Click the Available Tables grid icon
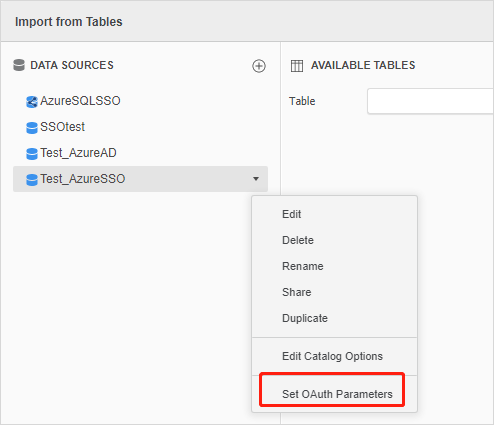Image resolution: width=494 pixels, height=425 pixels. 297,66
